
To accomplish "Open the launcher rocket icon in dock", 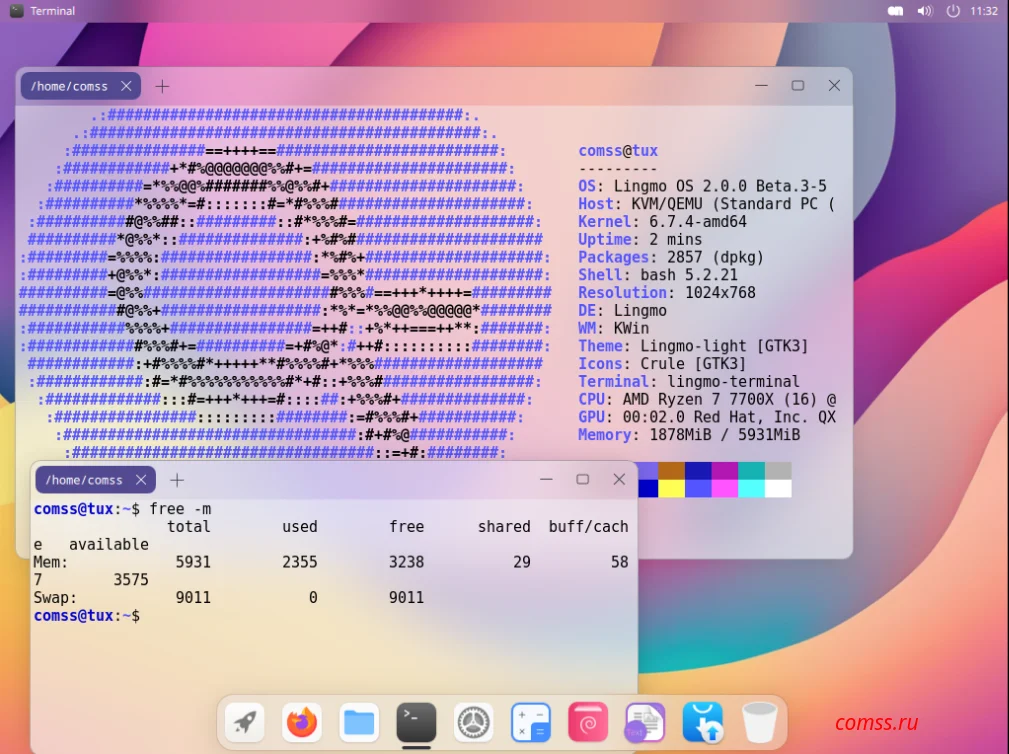I will tap(245, 722).
